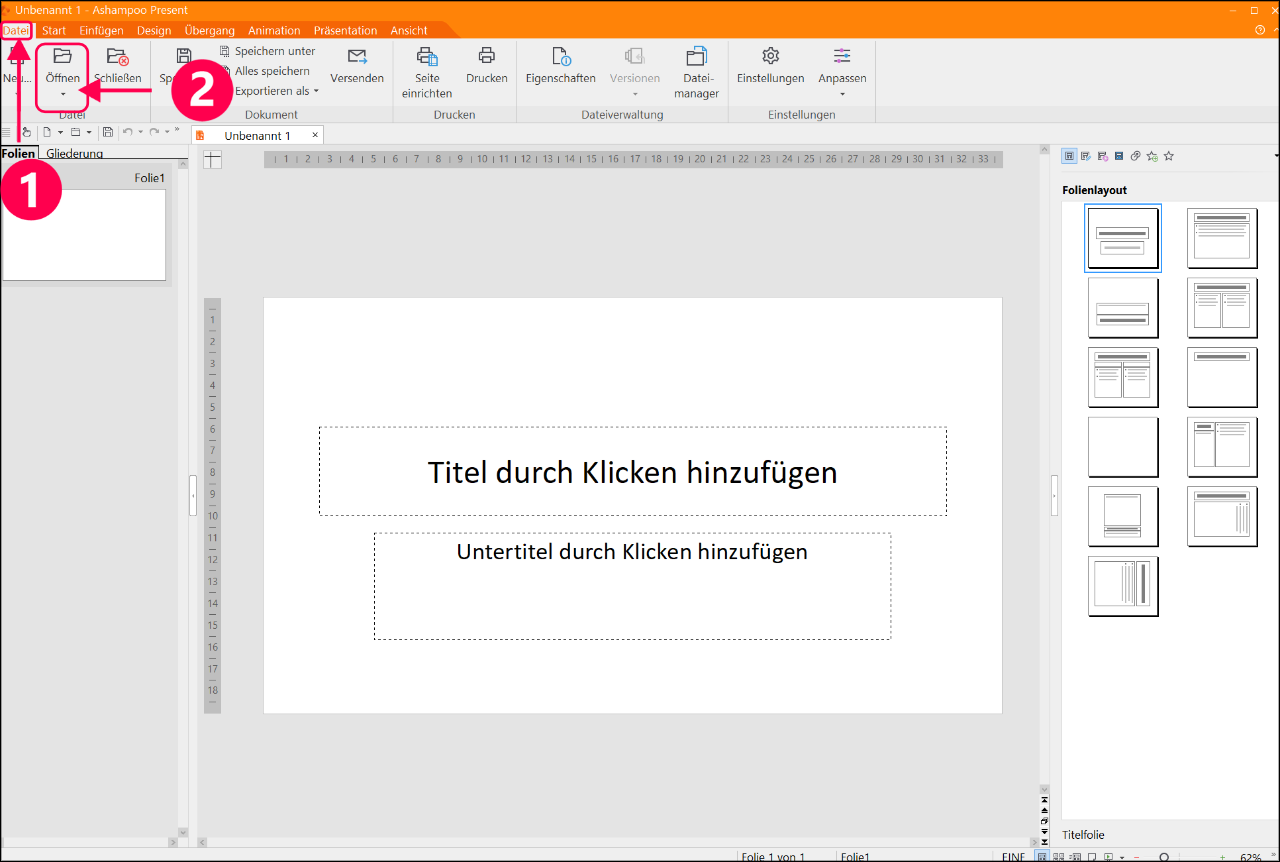
Task: Open Einstellungen gear icon
Action: tap(770, 56)
